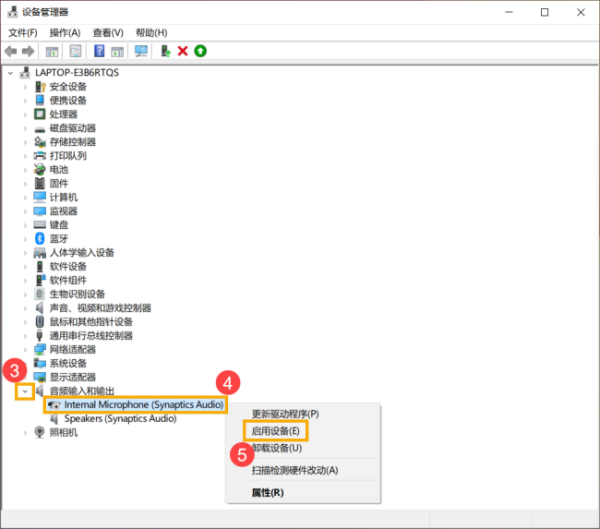The height and width of the screenshot is (529, 600).
Task: Click the Device Manager title bar icon
Action: coord(13,12)
